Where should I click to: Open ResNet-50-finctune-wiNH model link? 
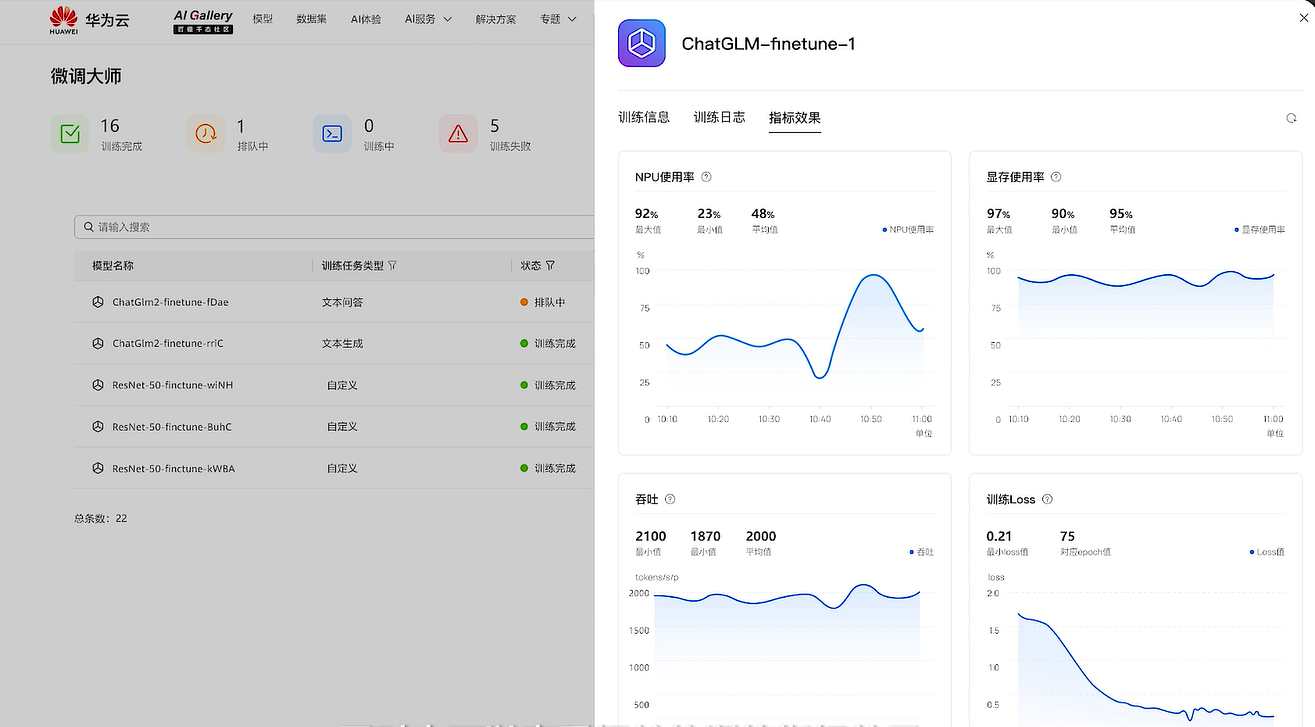173,385
